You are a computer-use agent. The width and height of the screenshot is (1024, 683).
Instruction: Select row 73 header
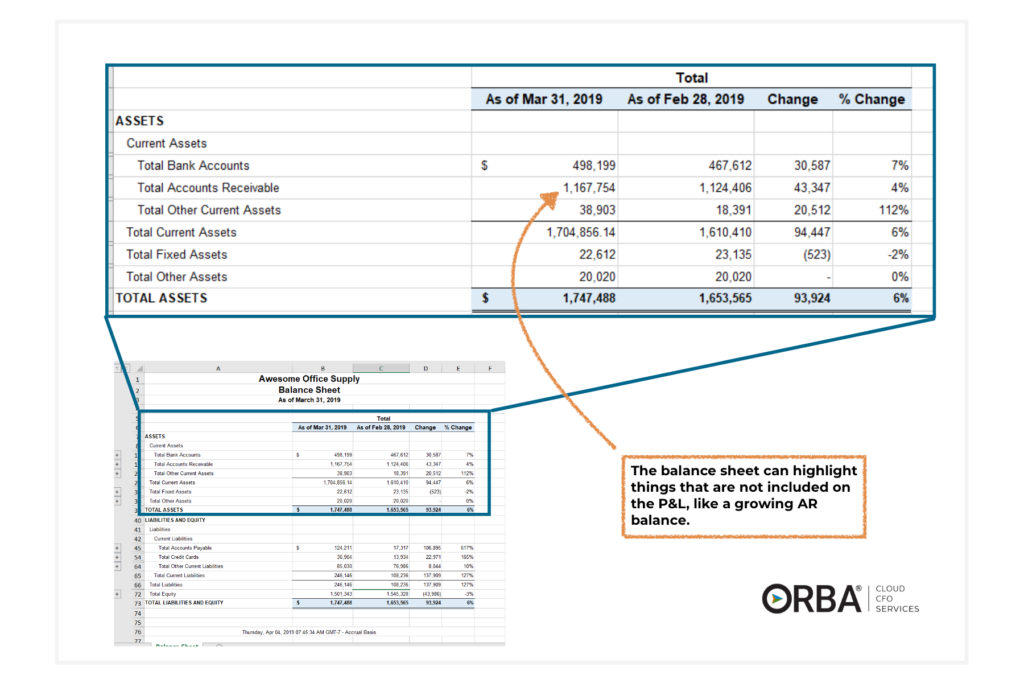[135, 602]
